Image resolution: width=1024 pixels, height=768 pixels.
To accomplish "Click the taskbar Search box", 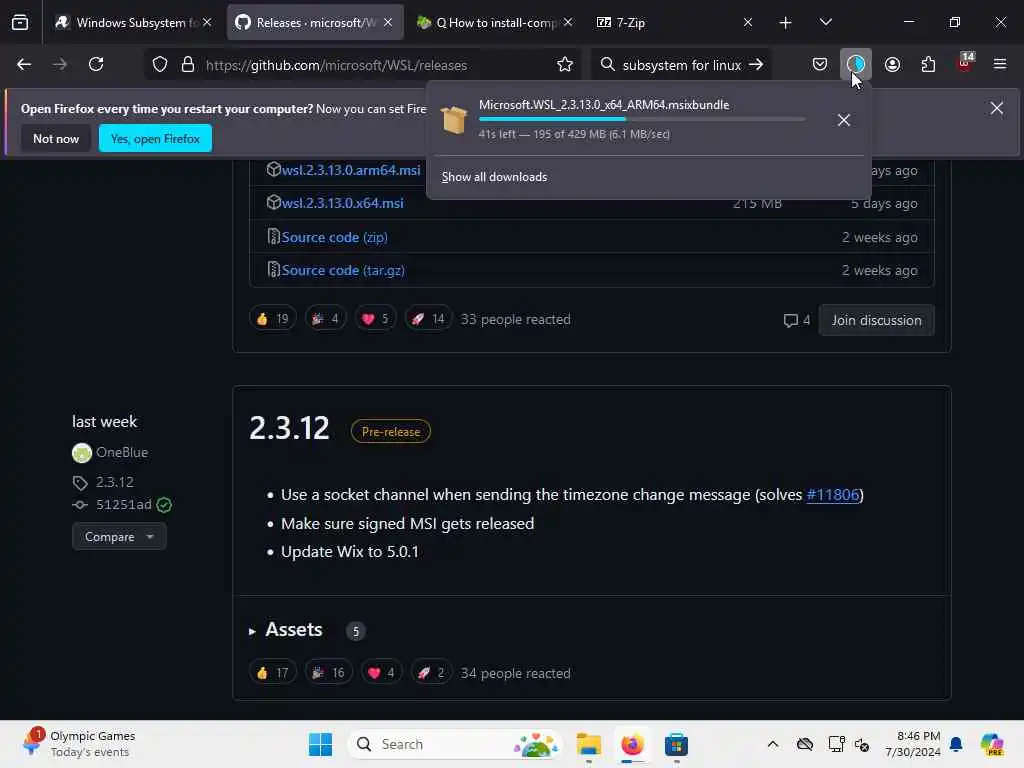I will tap(455, 744).
